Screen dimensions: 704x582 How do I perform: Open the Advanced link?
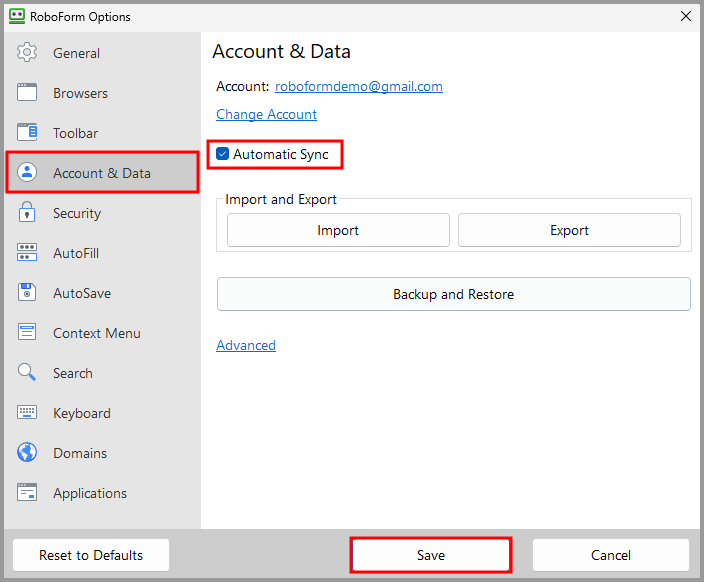tap(246, 345)
